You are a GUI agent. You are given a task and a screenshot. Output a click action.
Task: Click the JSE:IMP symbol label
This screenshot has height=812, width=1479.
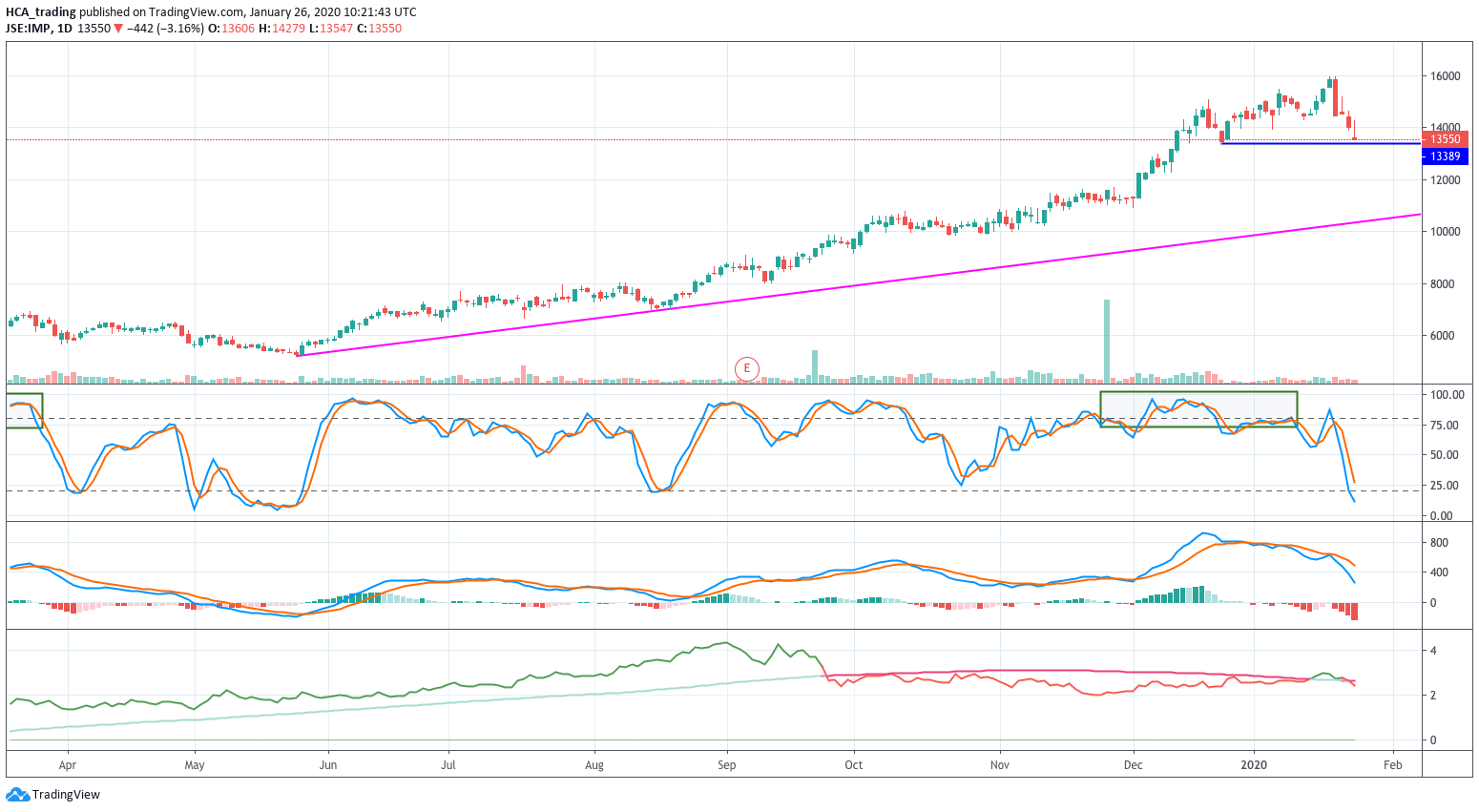coord(29,29)
